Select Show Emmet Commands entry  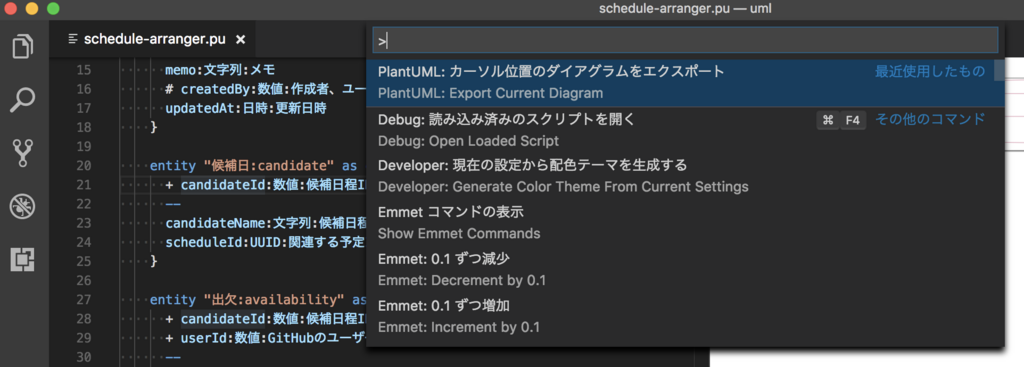pos(685,223)
